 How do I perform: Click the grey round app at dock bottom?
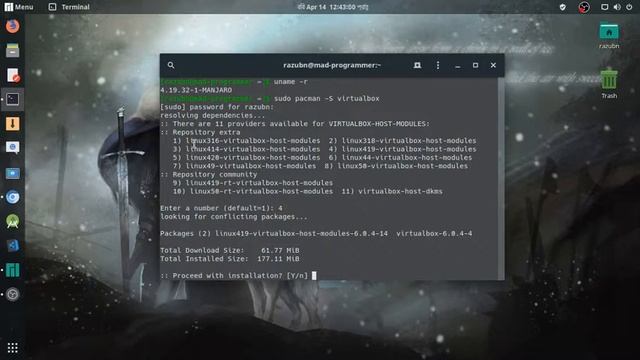(13, 294)
